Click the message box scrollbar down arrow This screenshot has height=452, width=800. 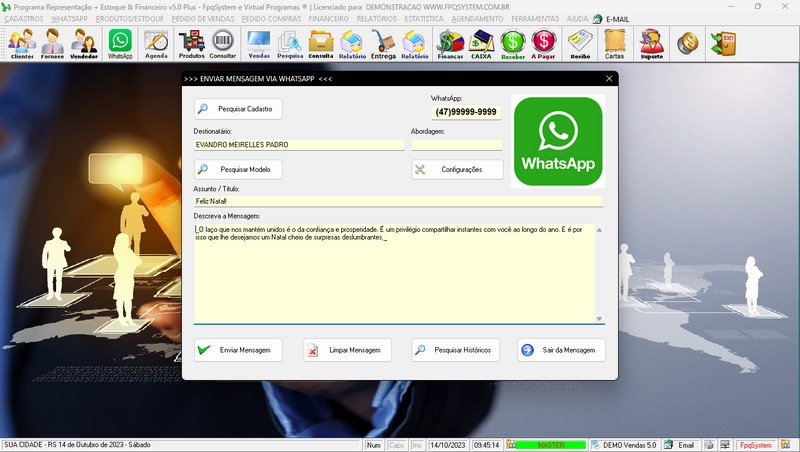pyautogui.click(x=599, y=318)
